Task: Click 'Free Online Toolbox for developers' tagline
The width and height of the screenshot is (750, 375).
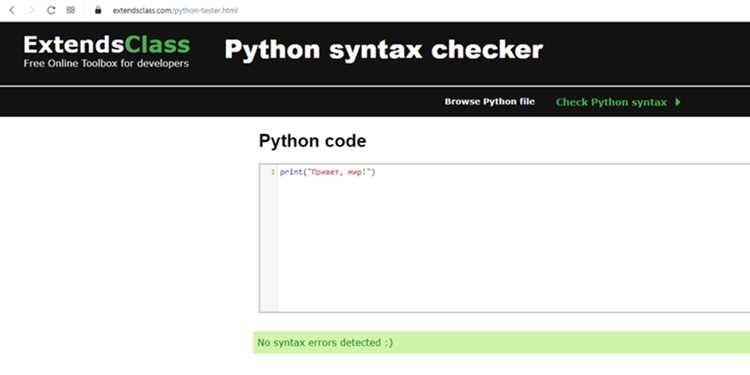Action: [x=106, y=63]
